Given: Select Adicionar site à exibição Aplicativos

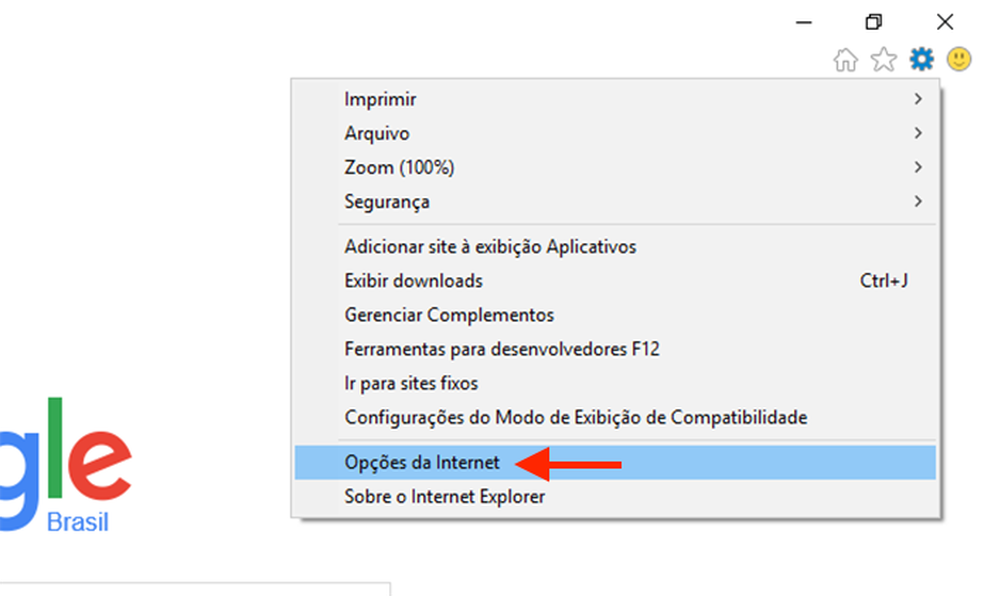Looking at the screenshot, I should coord(491,246).
